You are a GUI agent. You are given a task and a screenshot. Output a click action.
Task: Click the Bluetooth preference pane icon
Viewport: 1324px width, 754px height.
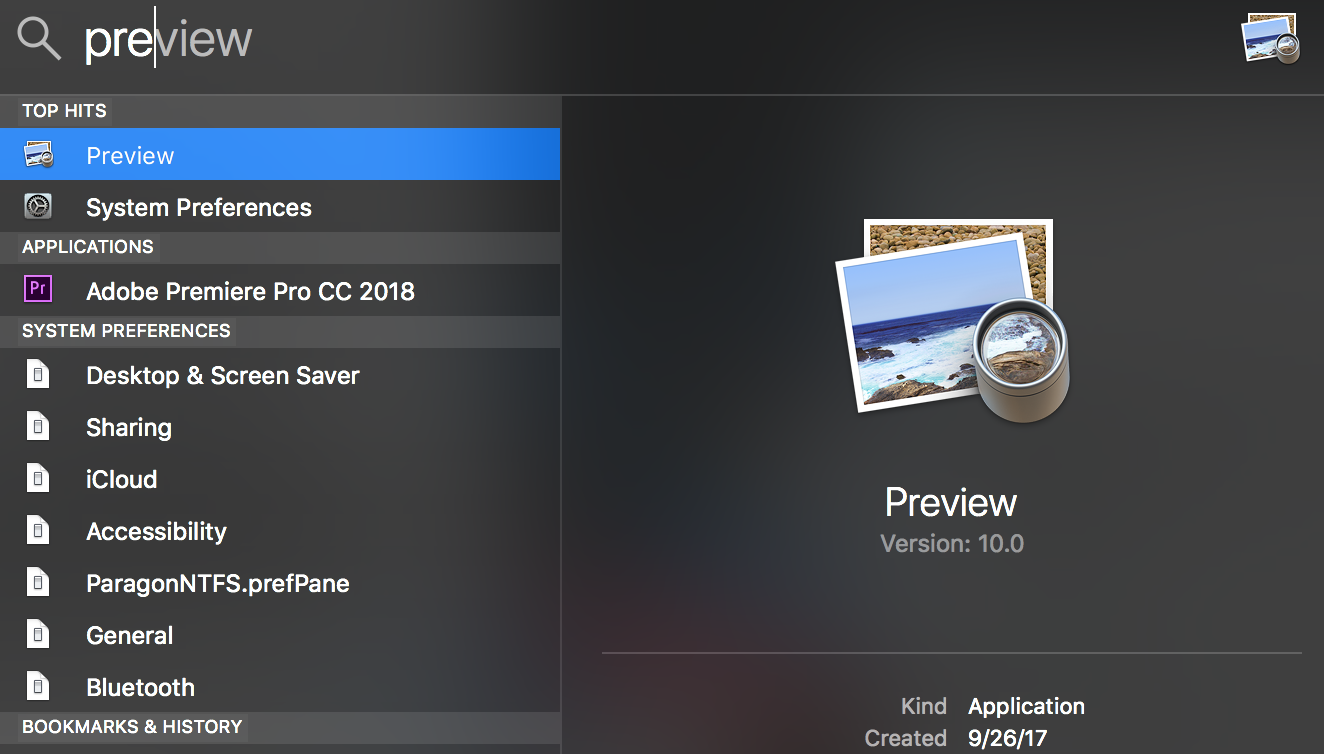point(38,687)
